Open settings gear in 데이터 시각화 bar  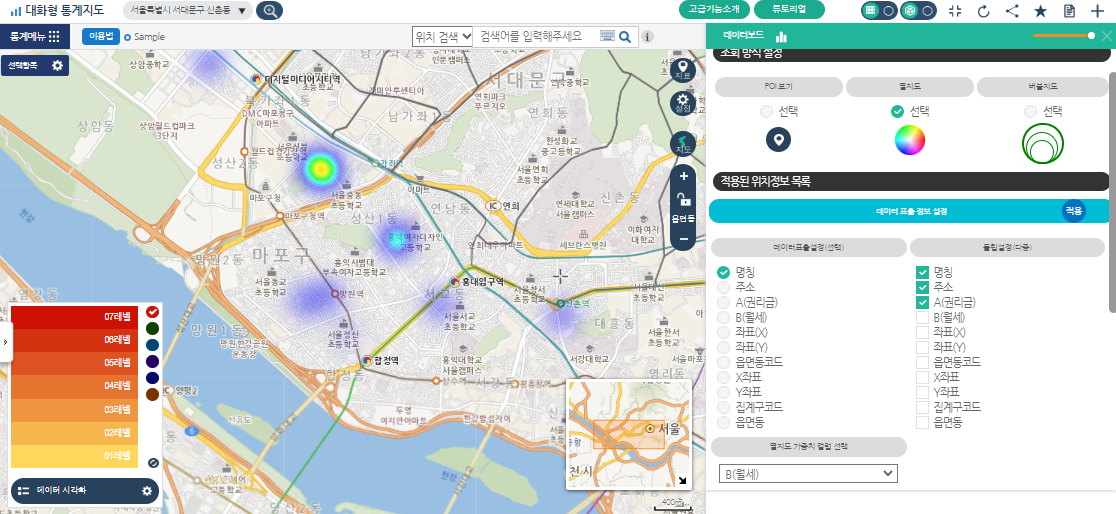pos(147,491)
